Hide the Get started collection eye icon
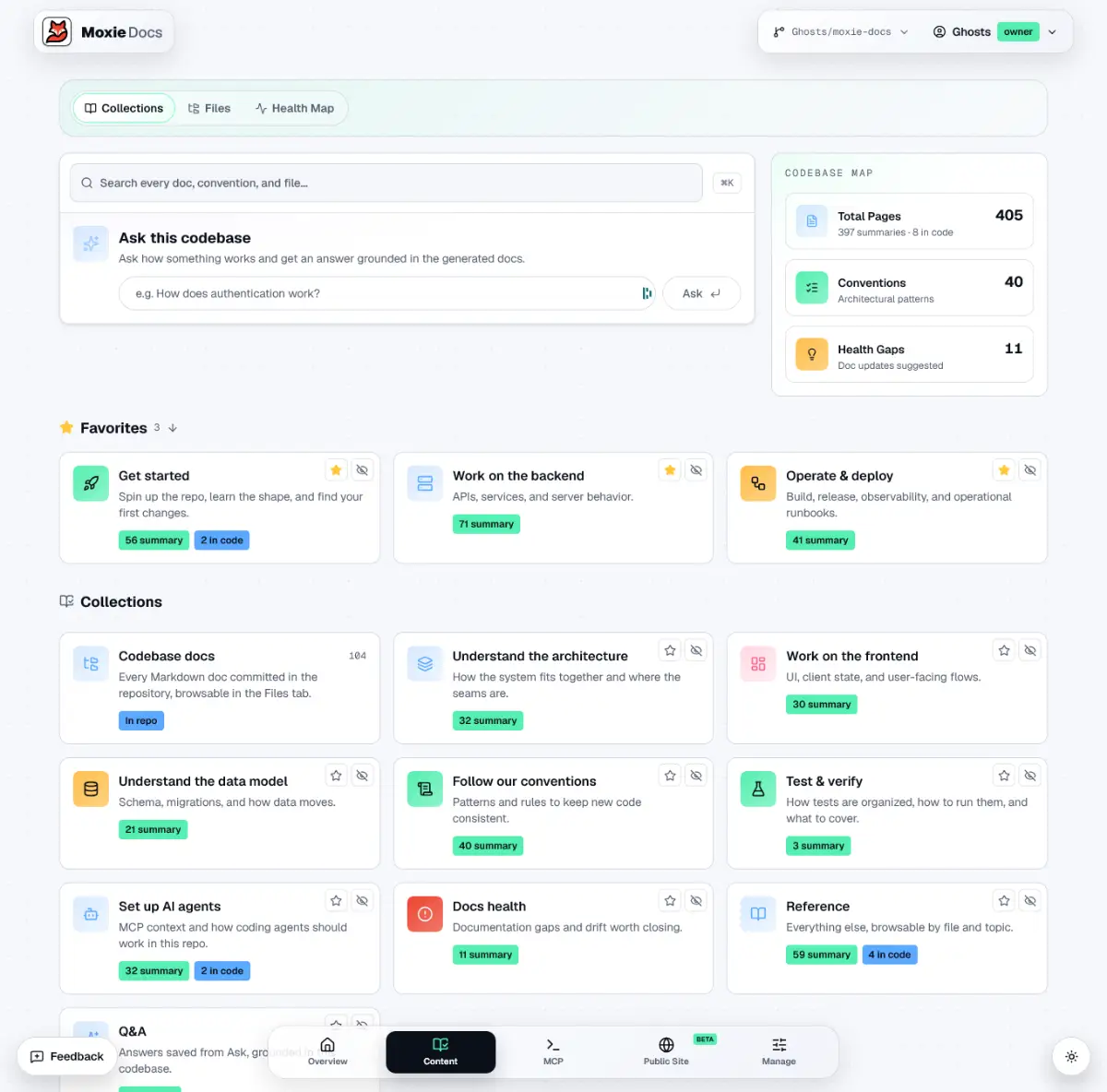Viewport: 1107px width, 1092px height. click(x=363, y=470)
